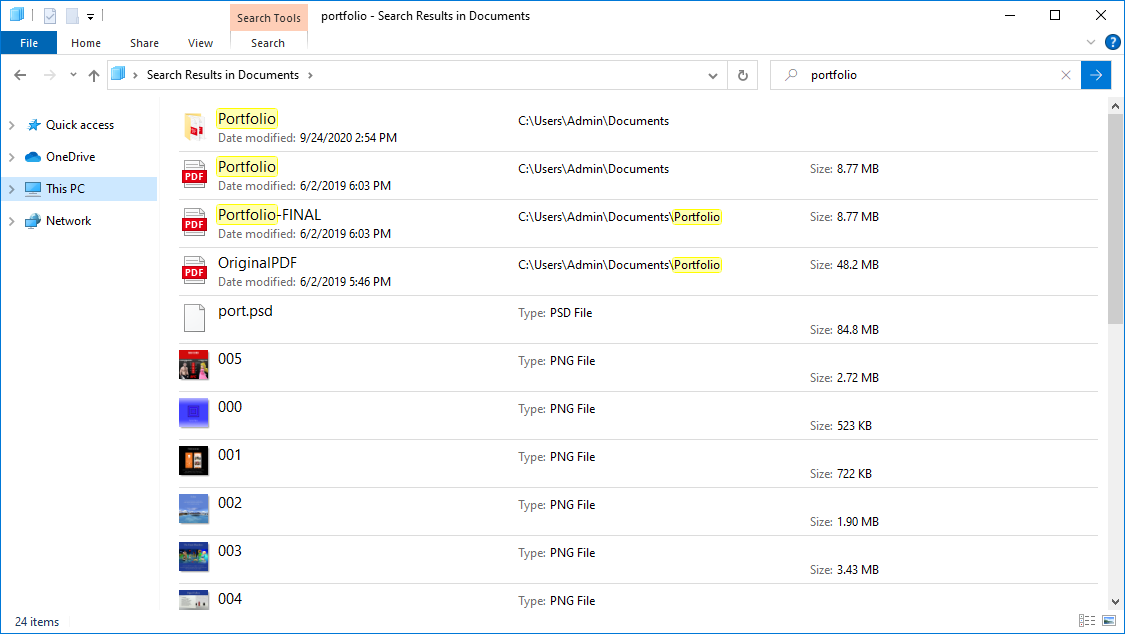Open the File menu tab
This screenshot has width=1125, height=634.
(x=29, y=43)
